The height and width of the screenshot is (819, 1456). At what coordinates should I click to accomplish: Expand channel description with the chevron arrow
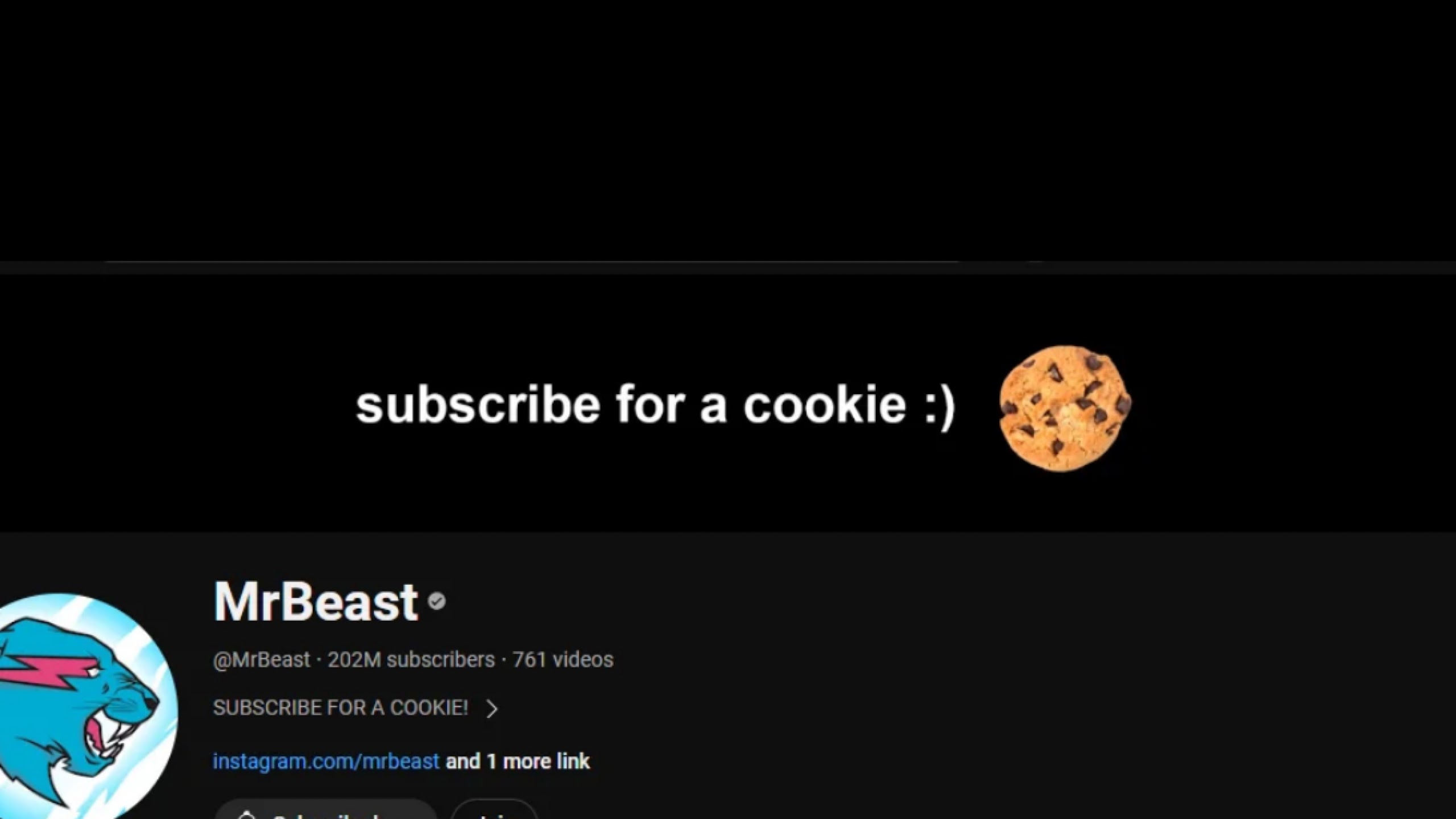point(492,708)
